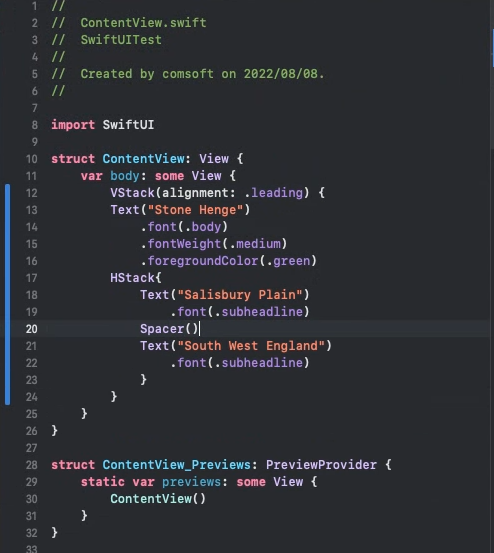Click 'SwiftUI' on the import line
The height and width of the screenshot is (553, 494).
[128, 125]
